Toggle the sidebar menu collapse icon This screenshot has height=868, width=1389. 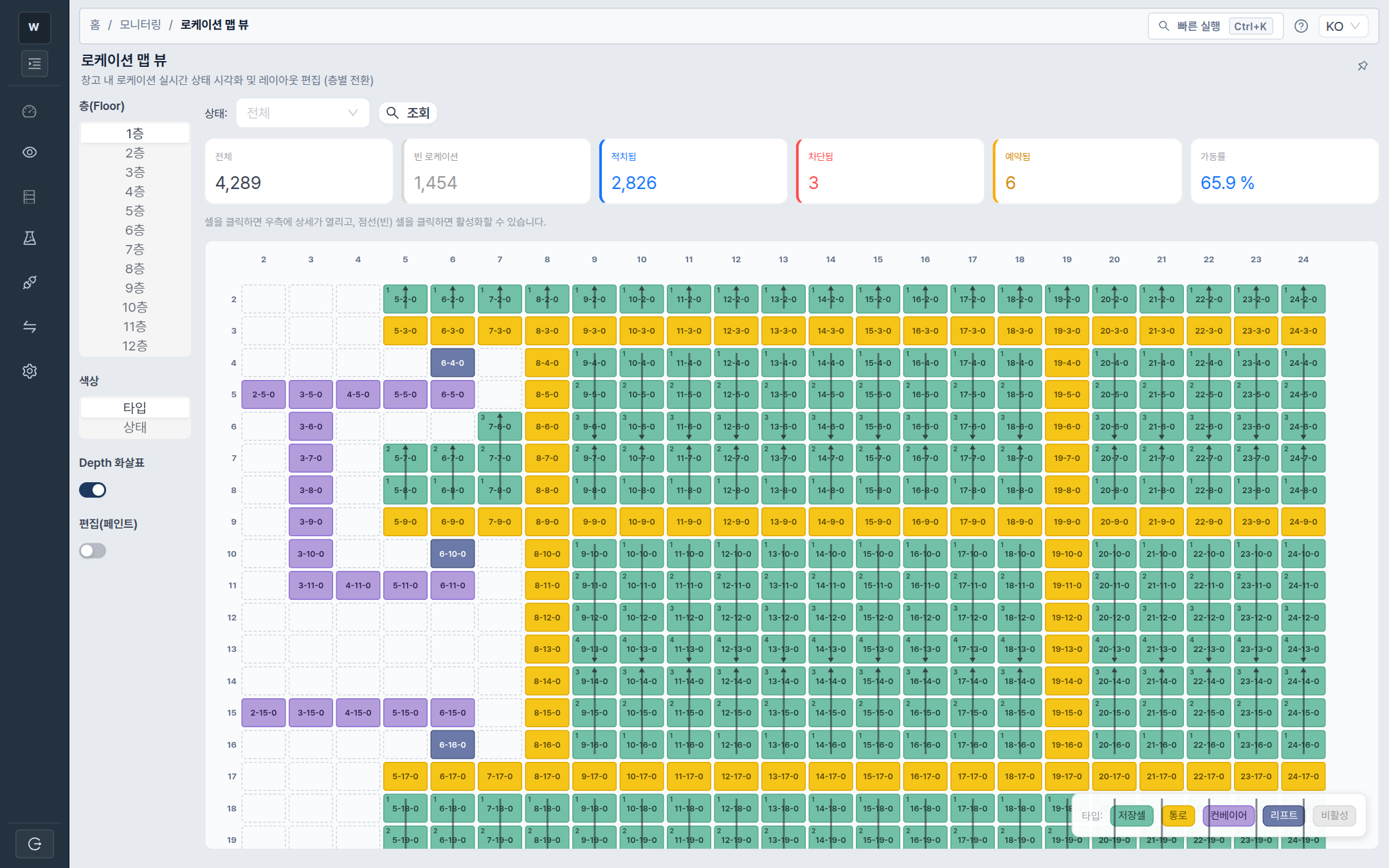tap(34, 64)
